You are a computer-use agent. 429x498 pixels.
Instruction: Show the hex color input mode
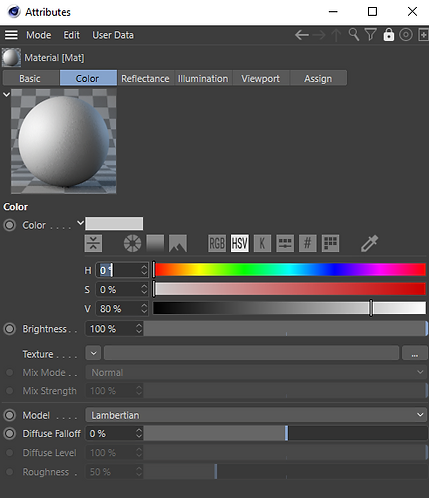307,243
